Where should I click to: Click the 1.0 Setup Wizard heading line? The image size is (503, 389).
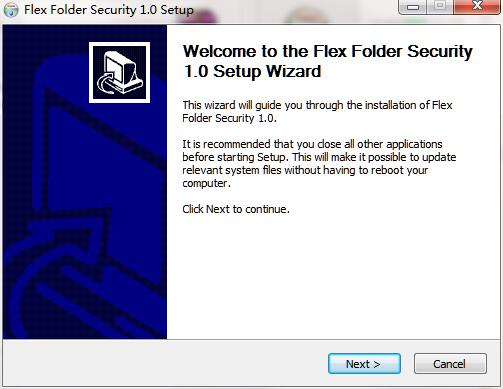252,71
